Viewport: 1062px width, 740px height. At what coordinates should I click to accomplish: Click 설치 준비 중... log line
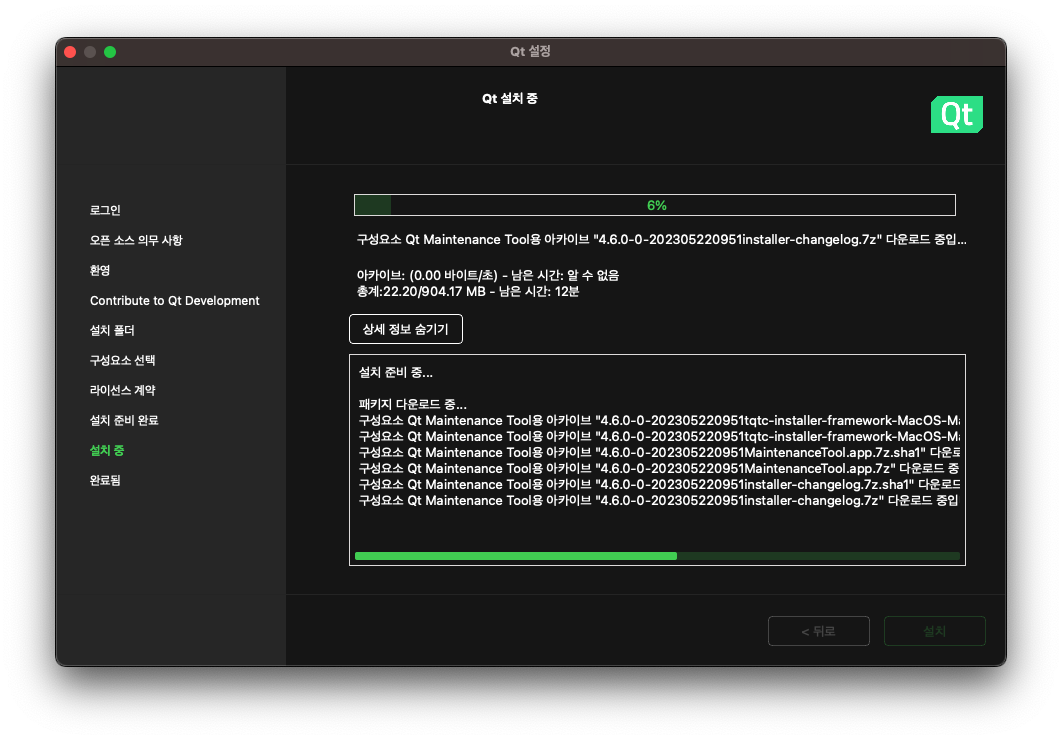click(396, 372)
